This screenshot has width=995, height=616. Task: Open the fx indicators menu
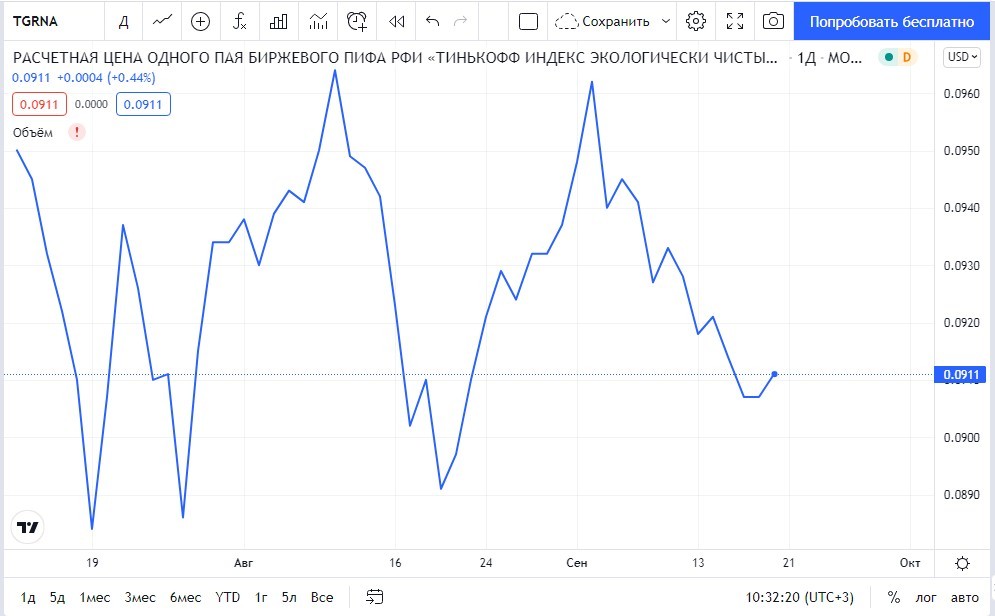pyautogui.click(x=240, y=21)
